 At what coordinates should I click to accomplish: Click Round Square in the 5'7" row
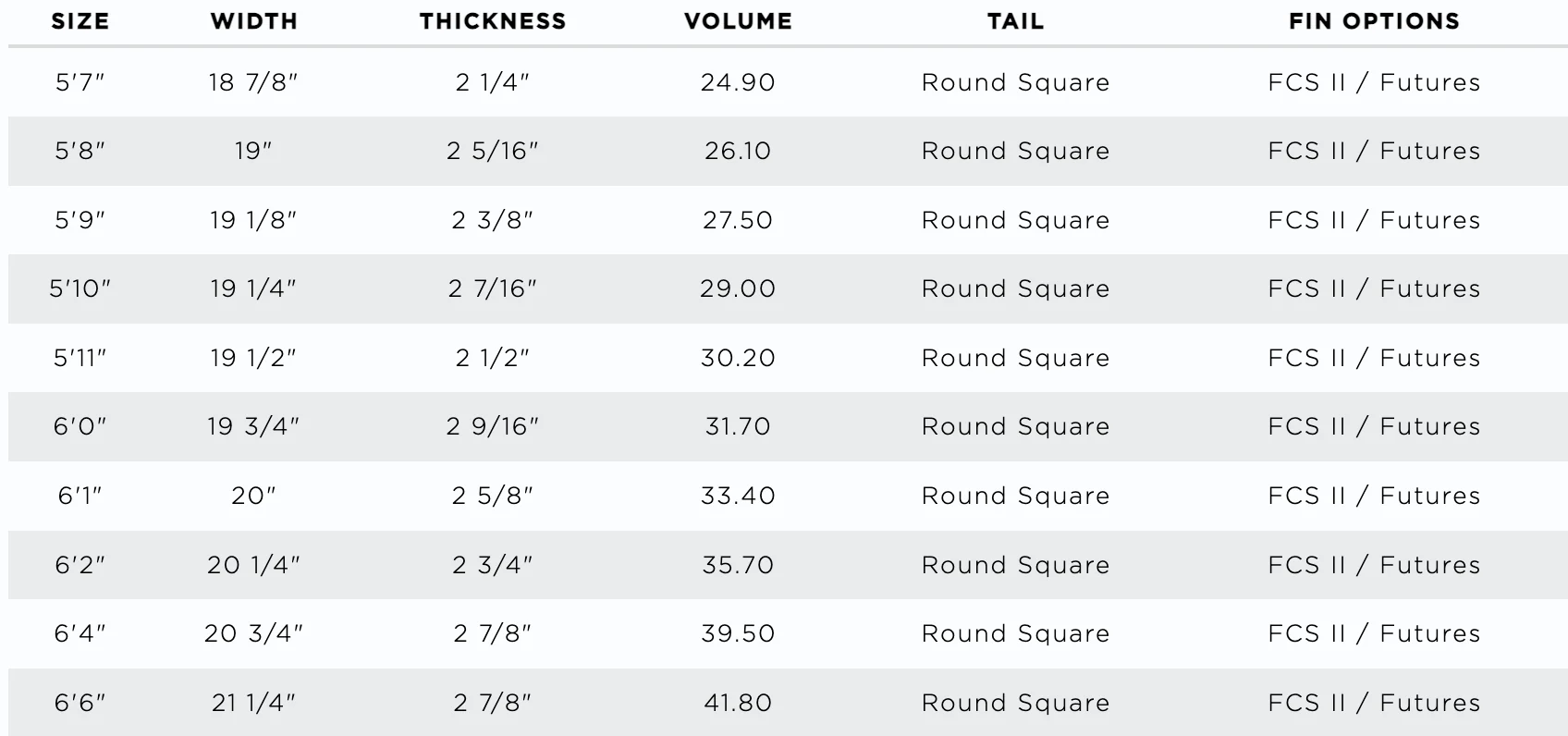1015,82
